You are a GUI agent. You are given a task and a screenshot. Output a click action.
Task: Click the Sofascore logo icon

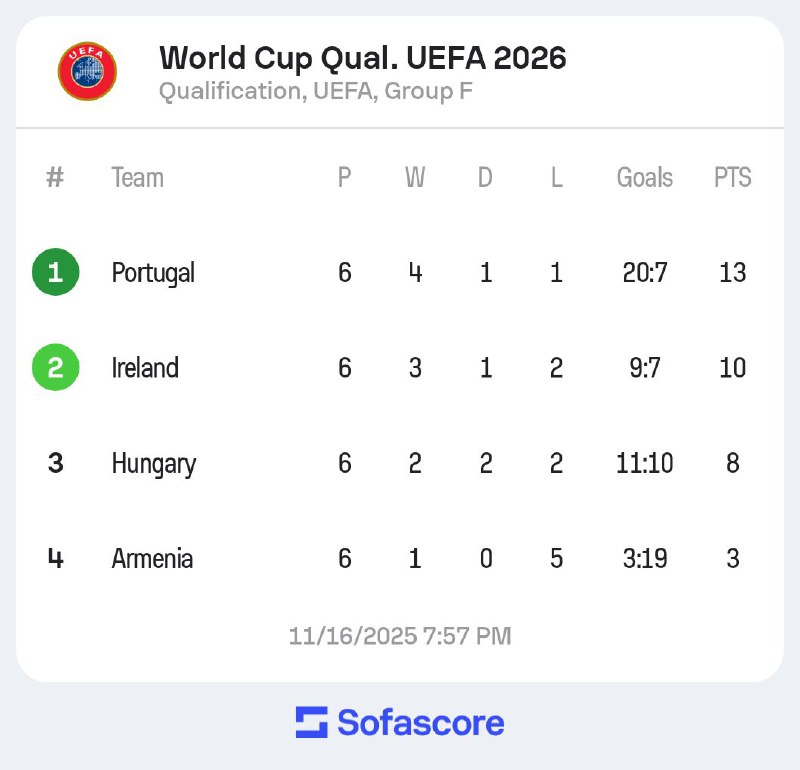pyautogui.click(x=311, y=722)
